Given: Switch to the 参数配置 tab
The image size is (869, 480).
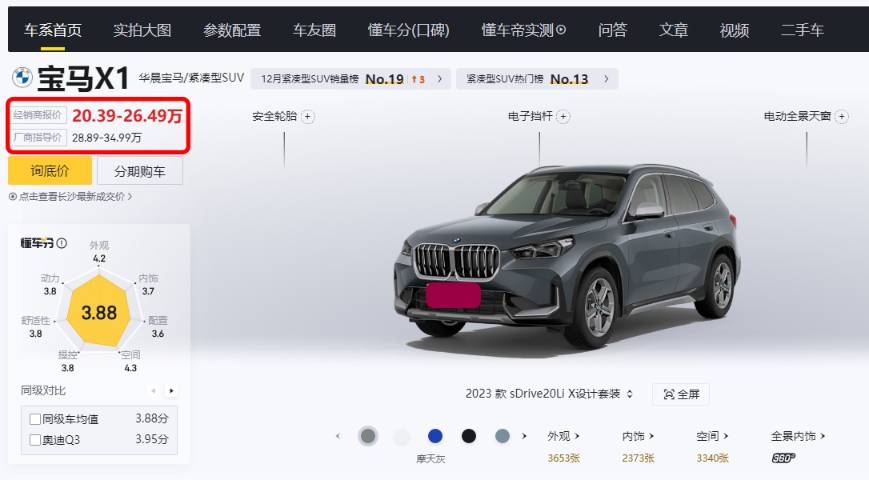Looking at the screenshot, I should [x=232, y=30].
